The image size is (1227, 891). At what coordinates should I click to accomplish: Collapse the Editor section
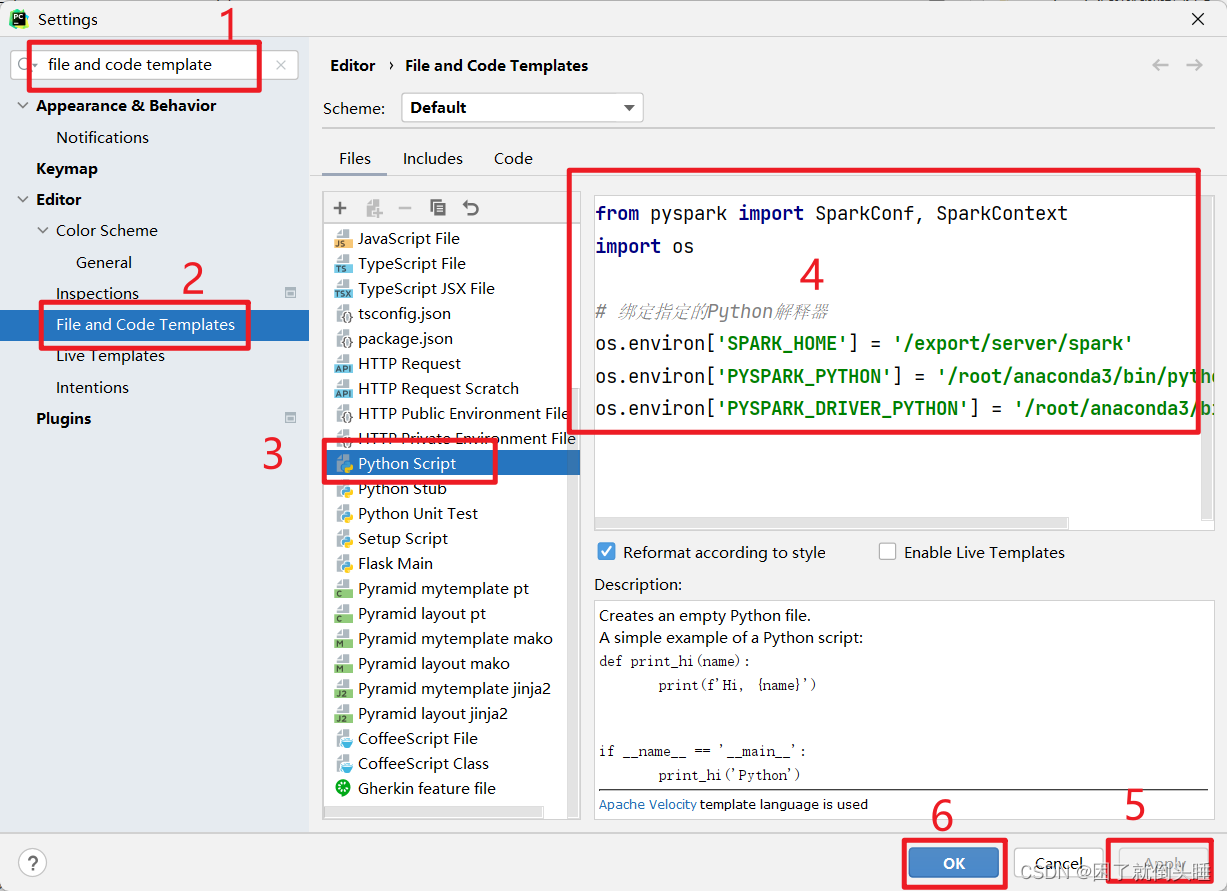pyautogui.click(x=23, y=199)
